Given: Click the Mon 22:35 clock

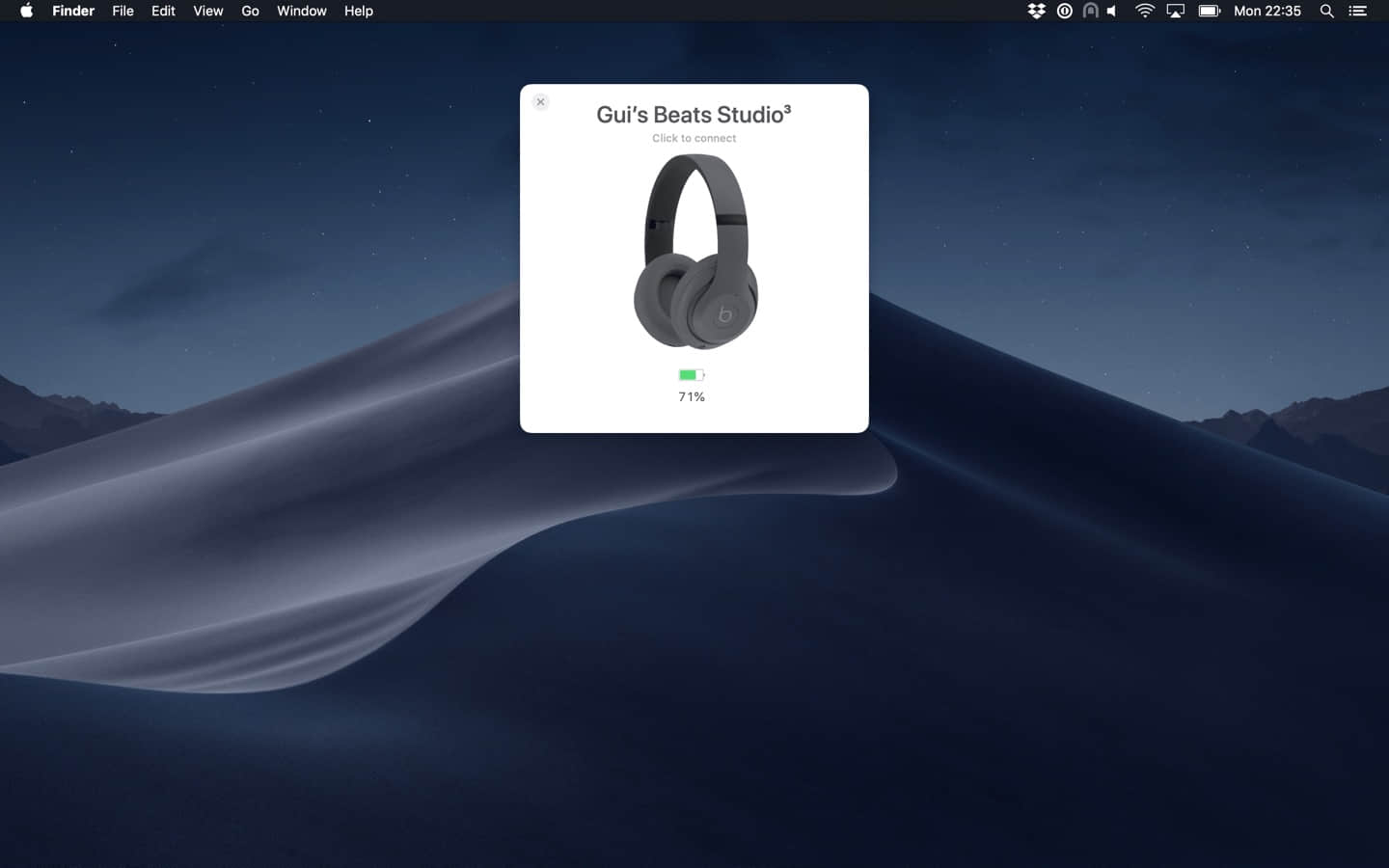Looking at the screenshot, I should [x=1267, y=11].
